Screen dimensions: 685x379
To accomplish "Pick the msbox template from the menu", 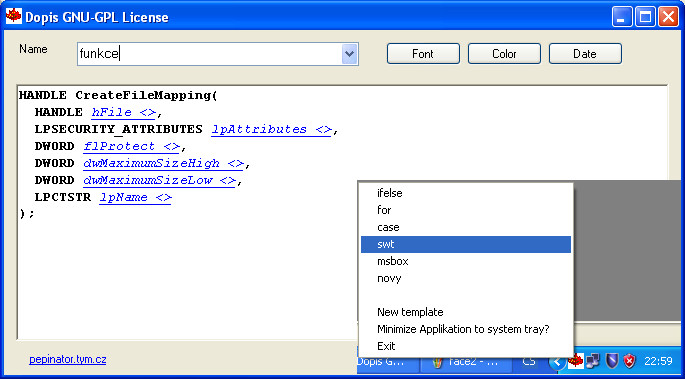I will point(466,261).
